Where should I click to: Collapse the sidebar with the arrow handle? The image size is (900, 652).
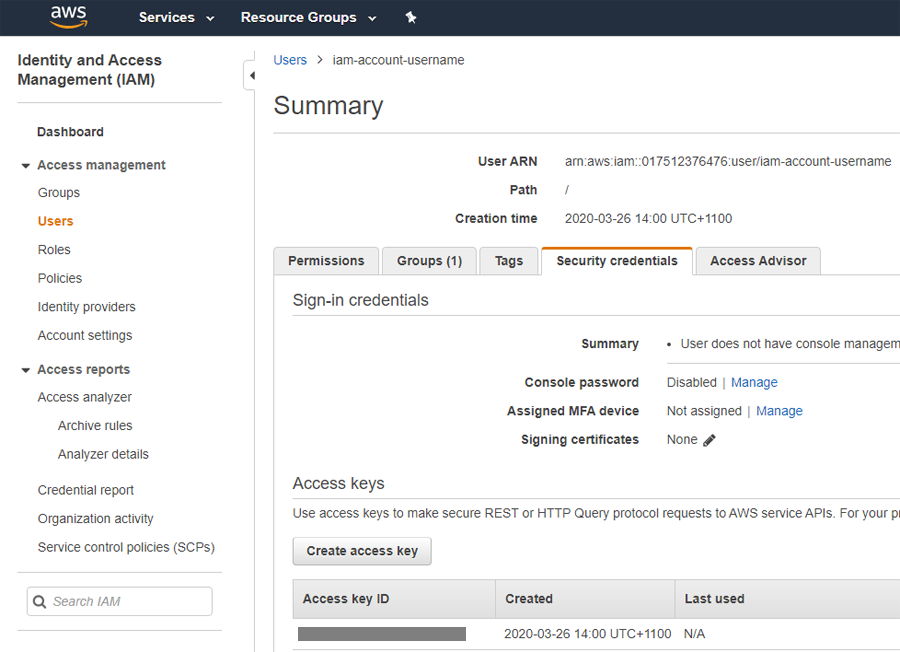249,76
